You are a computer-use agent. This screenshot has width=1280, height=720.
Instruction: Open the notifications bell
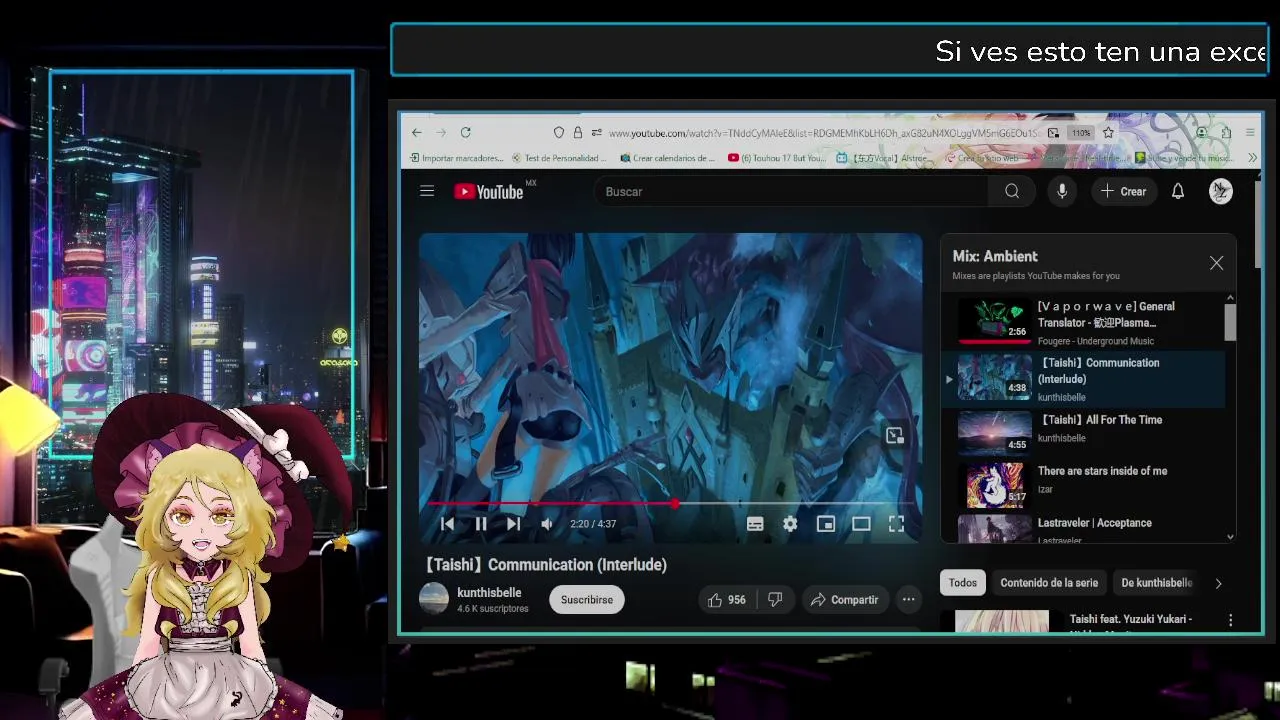pos(1178,191)
